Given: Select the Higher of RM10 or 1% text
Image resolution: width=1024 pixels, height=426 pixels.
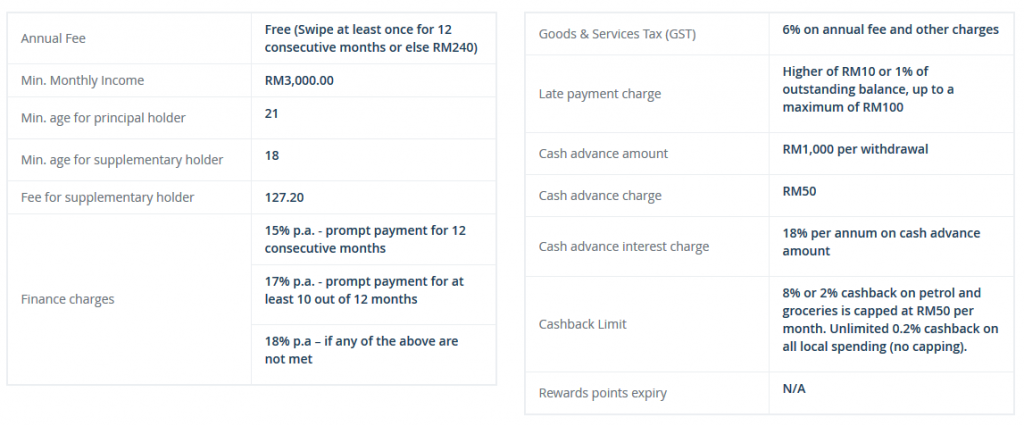Looking at the screenshot, I should pos(868,90).
